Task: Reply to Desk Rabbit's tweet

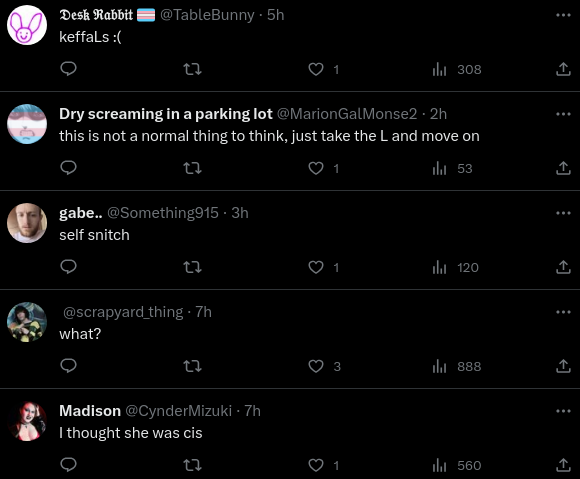Action: click(x=68, y=69)
